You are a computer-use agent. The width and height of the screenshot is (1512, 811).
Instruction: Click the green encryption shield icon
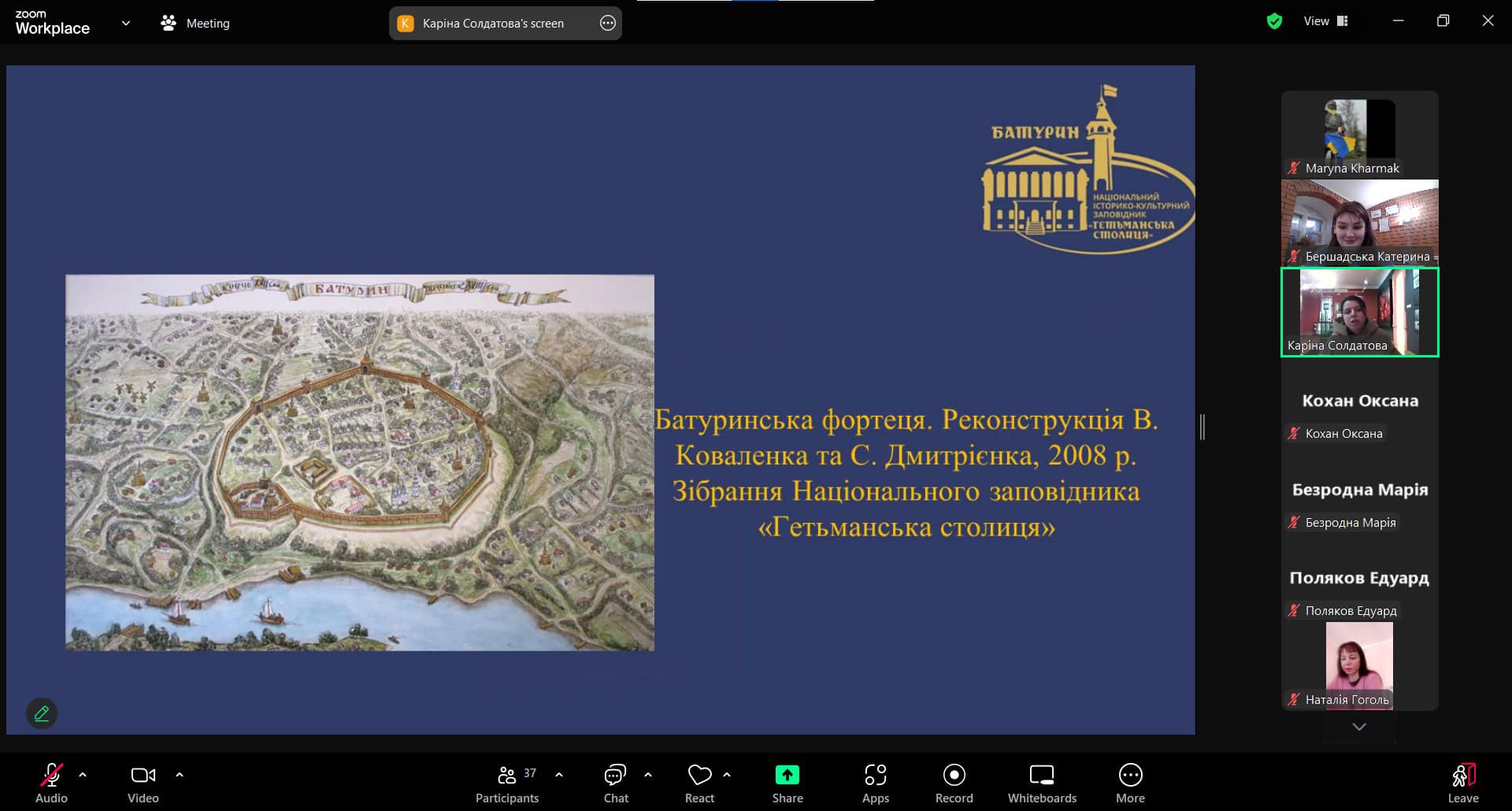click(x=1274, y=21)
